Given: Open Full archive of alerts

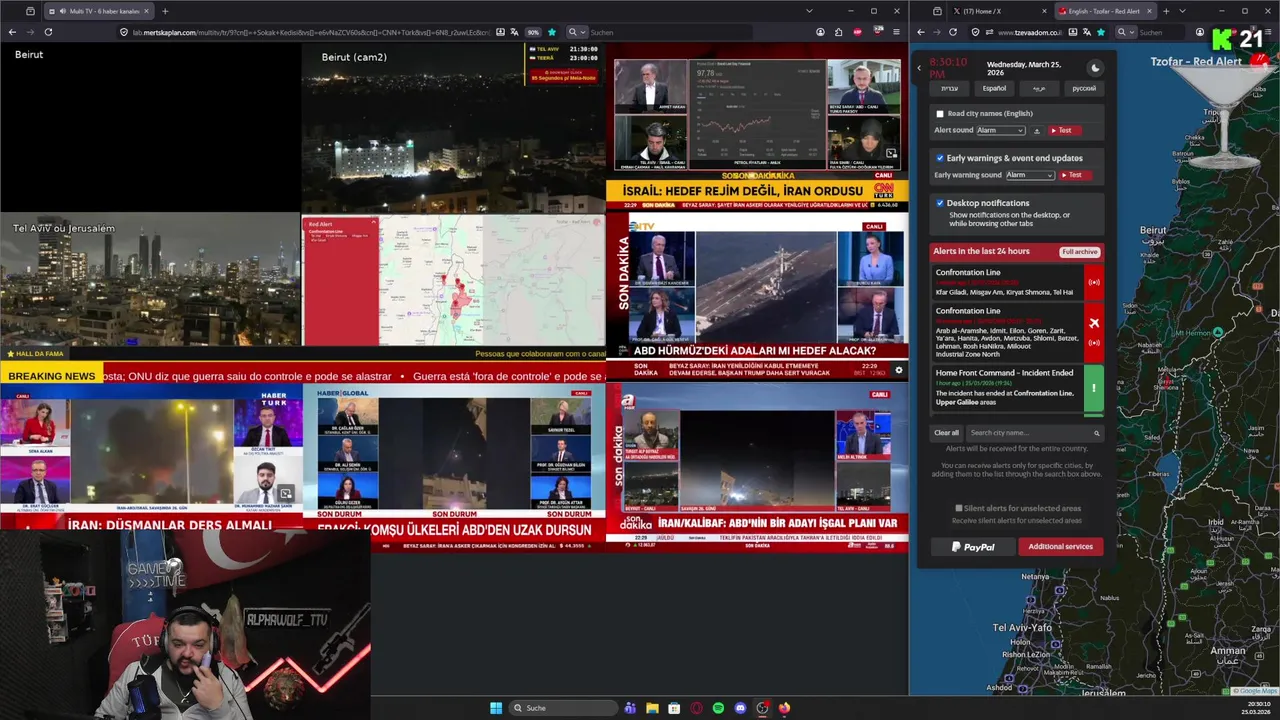Looking at the screenshot, I should [1080, 252].
